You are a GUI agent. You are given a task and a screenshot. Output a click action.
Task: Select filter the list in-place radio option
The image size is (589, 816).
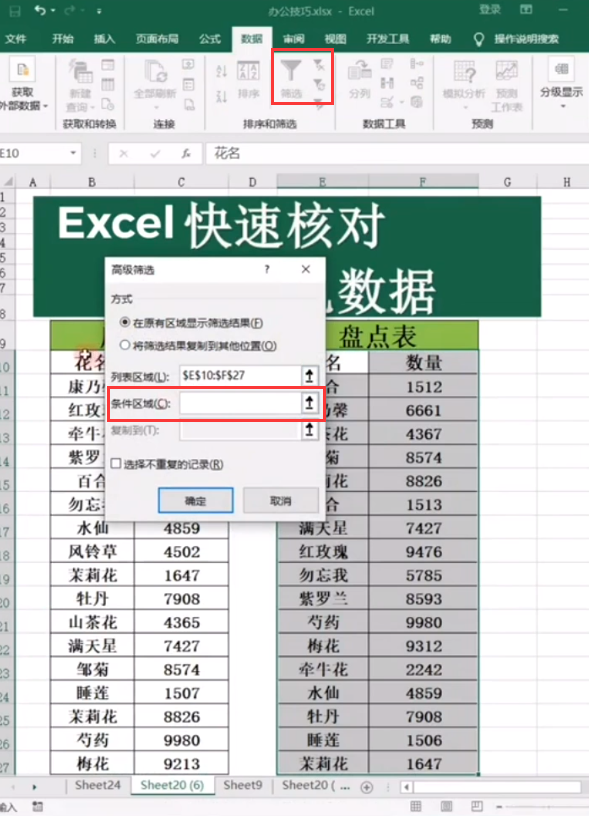[x=124, y=323]
